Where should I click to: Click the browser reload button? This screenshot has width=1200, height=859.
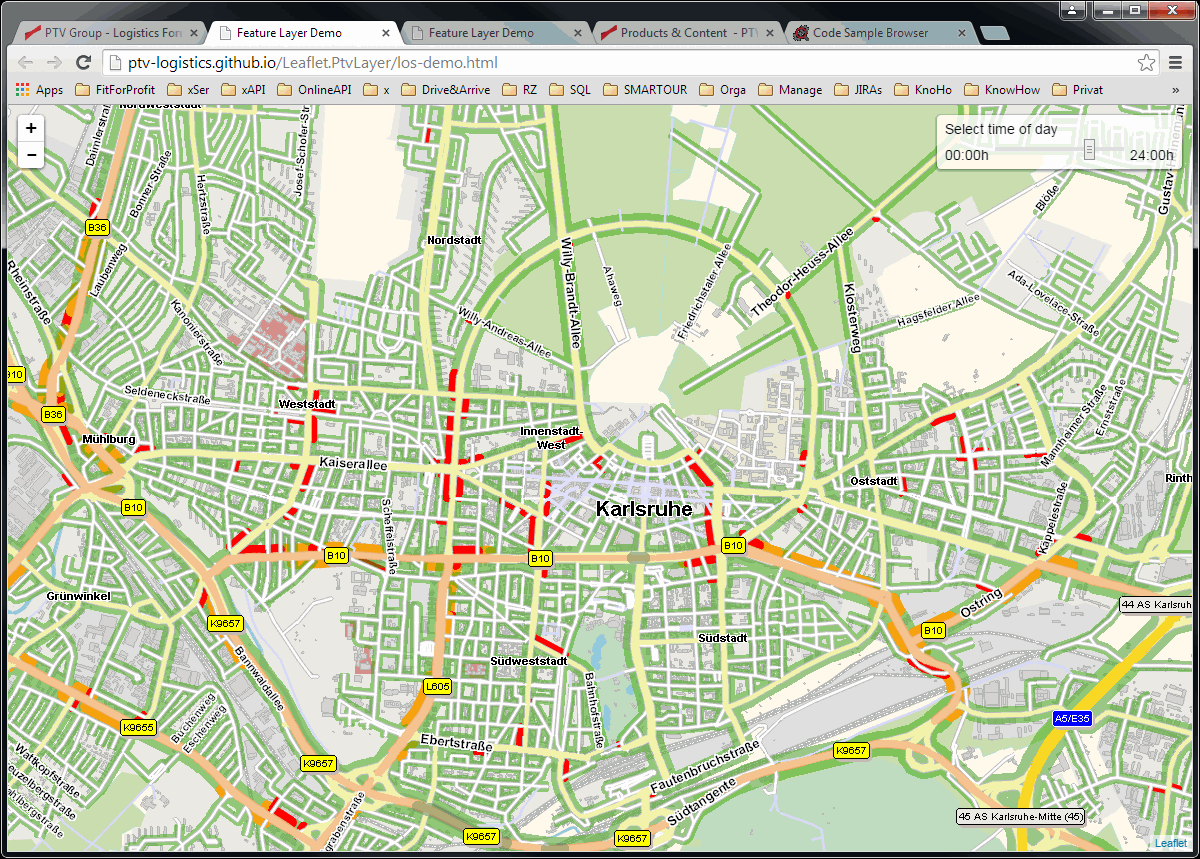click(84, 63)
